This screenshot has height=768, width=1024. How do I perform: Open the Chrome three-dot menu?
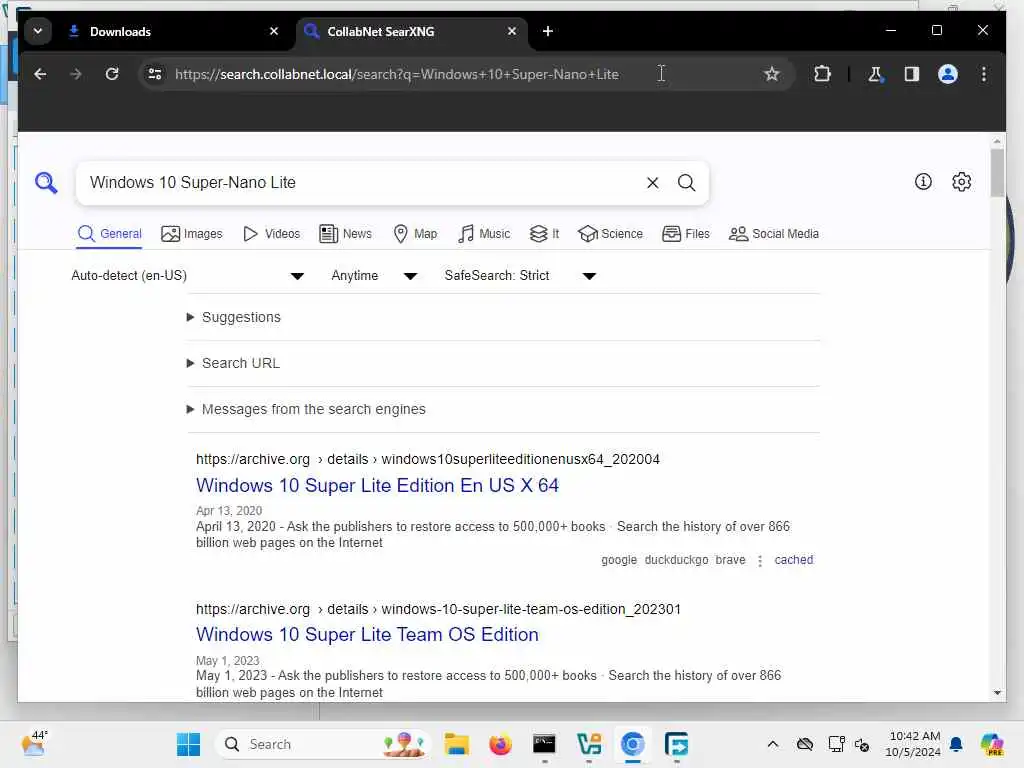tap(984, 74)
